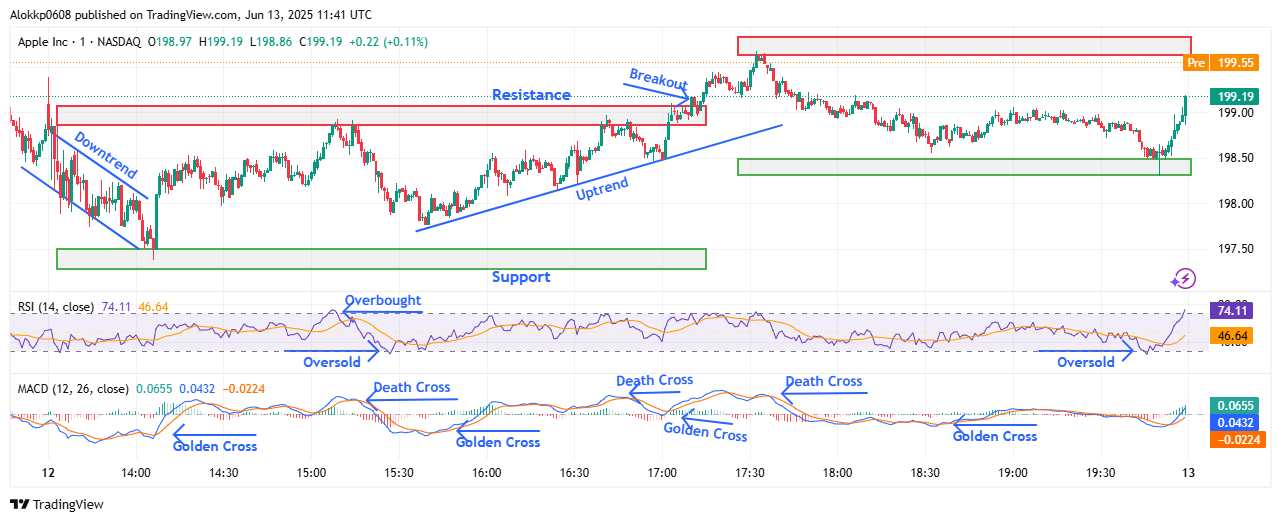Select the Support text annotation
Screen dimensions: 1281x522
(x=520, y=277)
